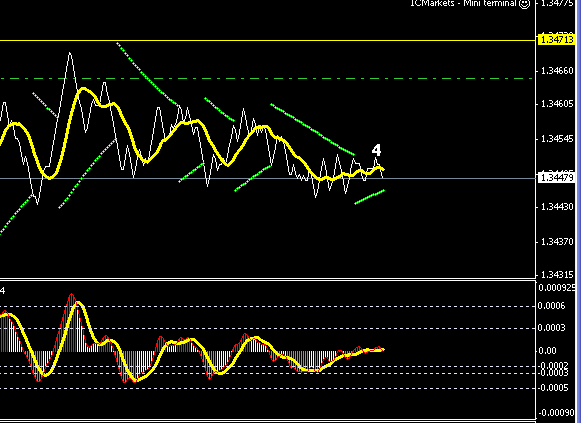This screenshot has width=581, height=423.
Task: Select the gray current bid price line
Action: tap(268, 179)
